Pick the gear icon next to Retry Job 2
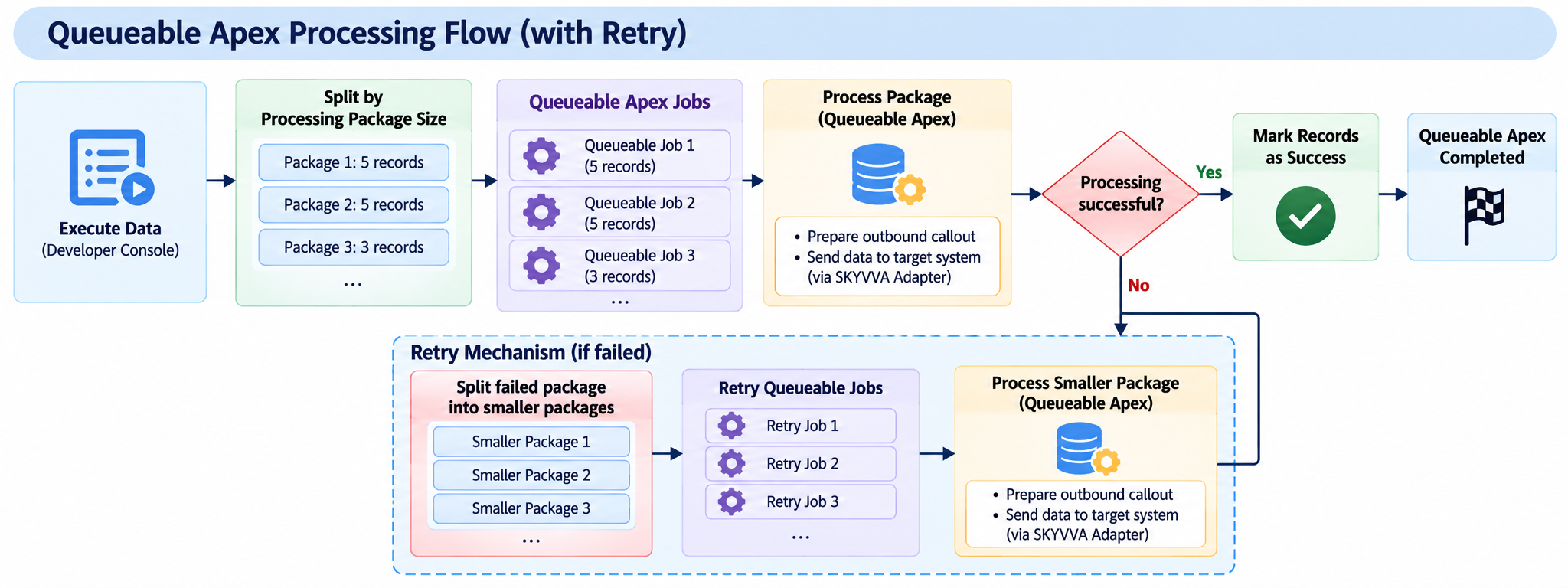 coord(731,463)
